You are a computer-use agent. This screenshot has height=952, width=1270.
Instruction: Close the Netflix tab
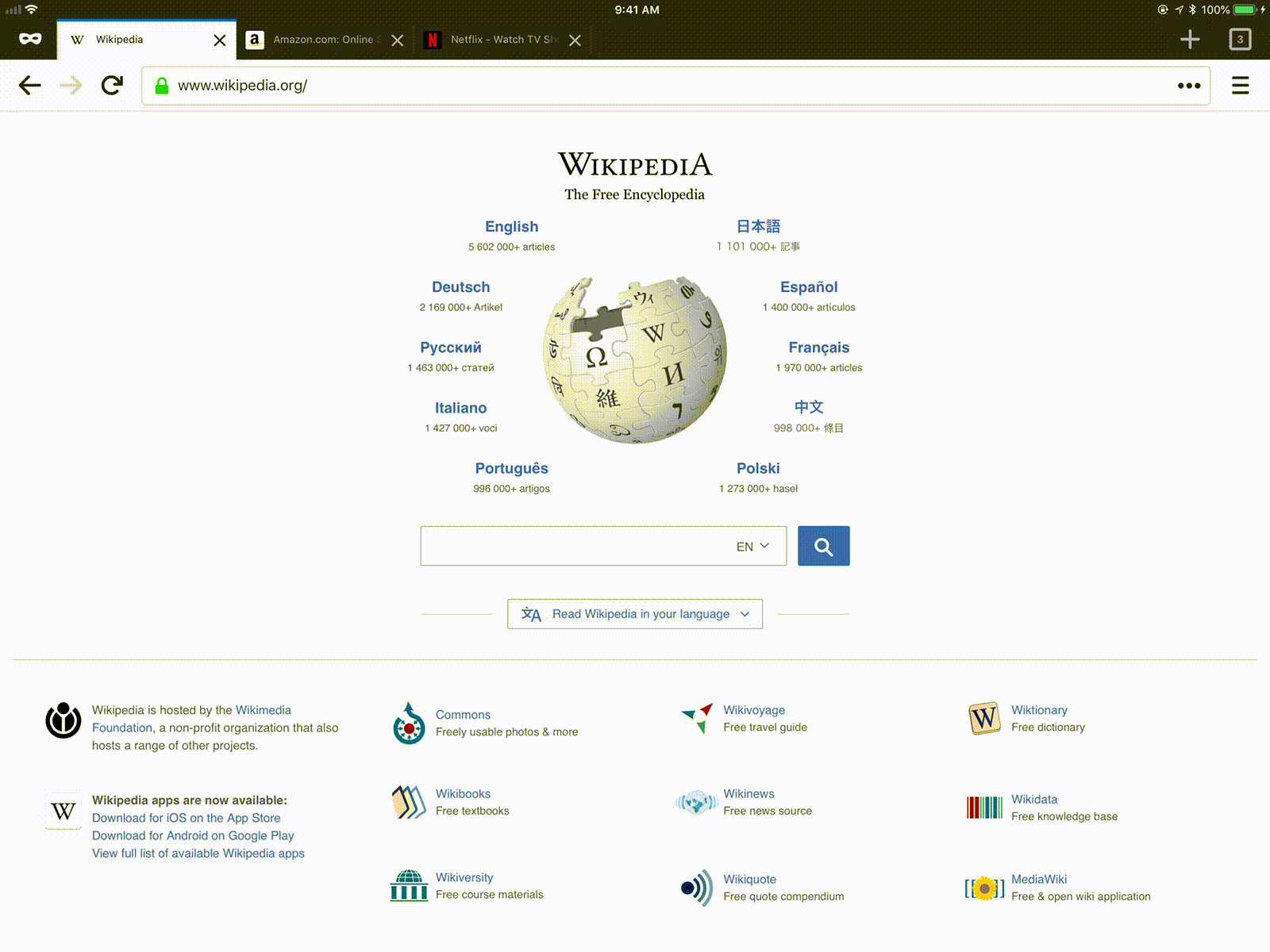575,40
